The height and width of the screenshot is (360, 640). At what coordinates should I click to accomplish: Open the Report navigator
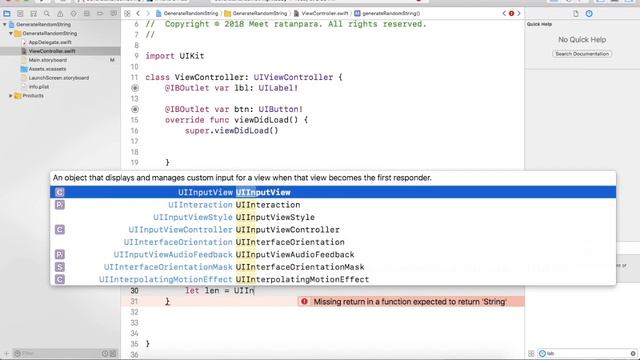point(113,13)
